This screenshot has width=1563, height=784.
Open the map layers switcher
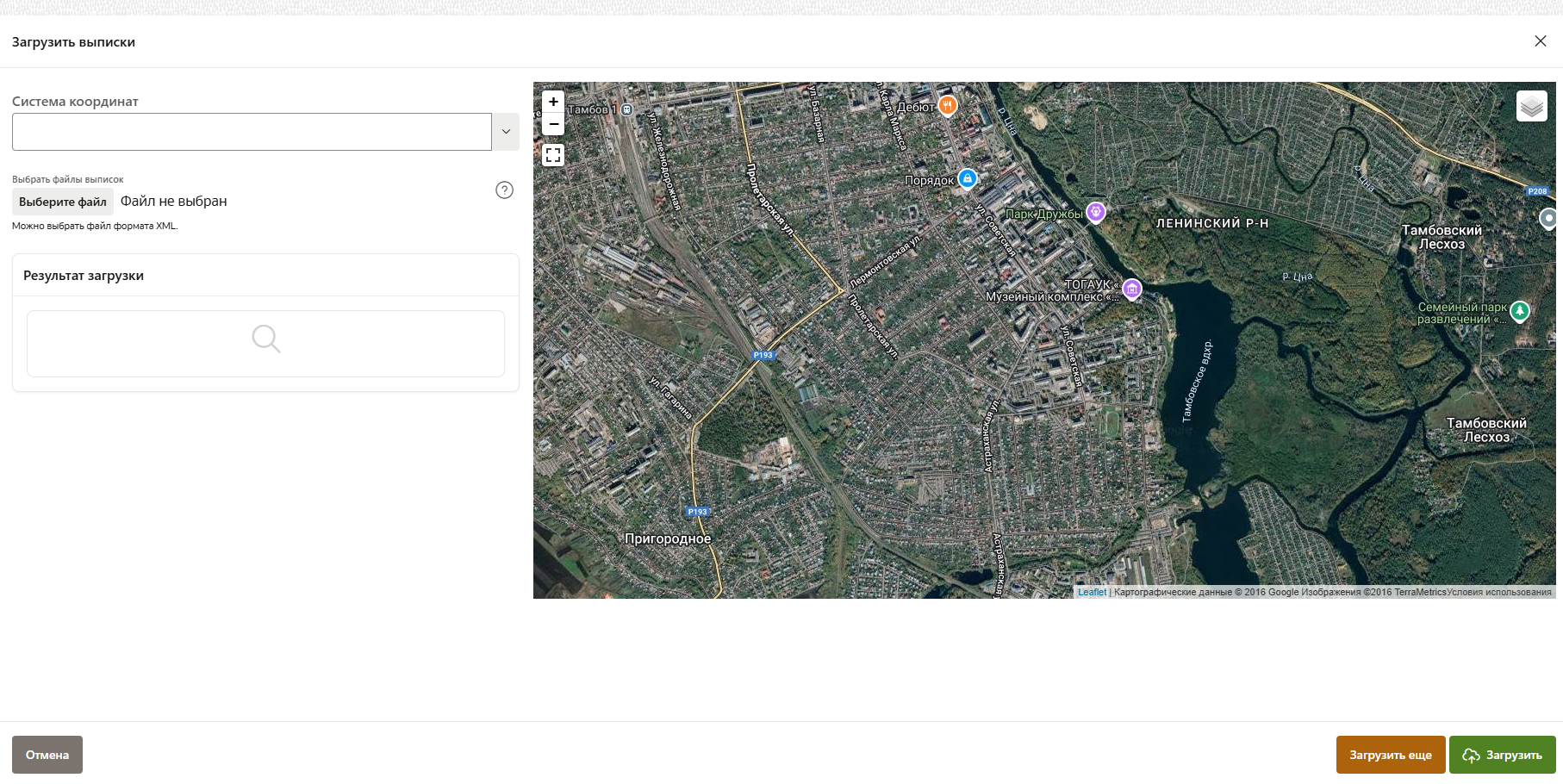pyautogui.click(x=1531, y=107)
